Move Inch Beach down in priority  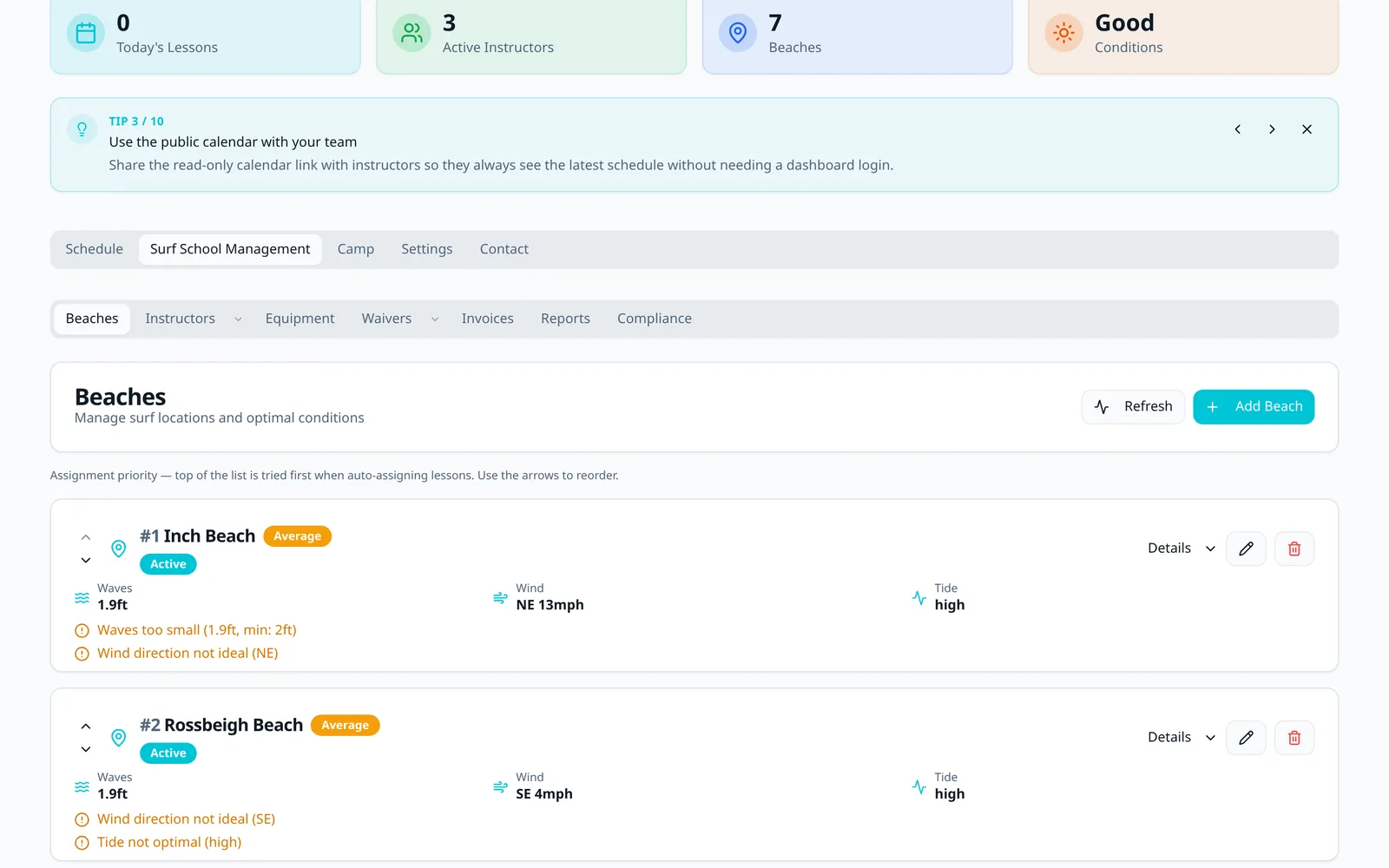[x=86, y=560]
